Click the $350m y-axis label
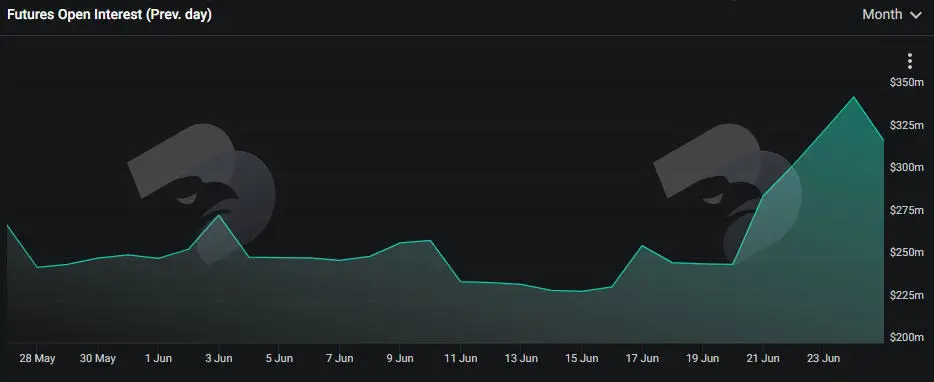Image resolution: width=934 pixels, height=382 pixels. [906, 83]
